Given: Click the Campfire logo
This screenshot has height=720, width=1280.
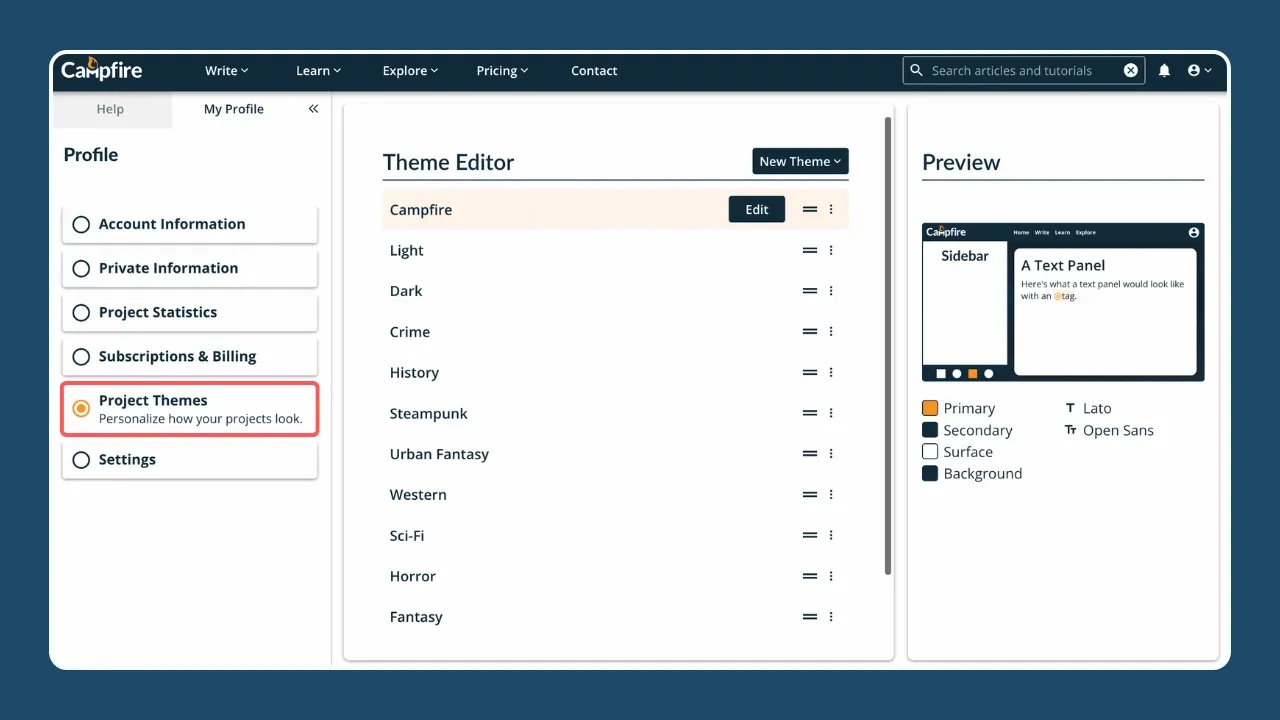Looking at the screenshot, I should [101, 70].
